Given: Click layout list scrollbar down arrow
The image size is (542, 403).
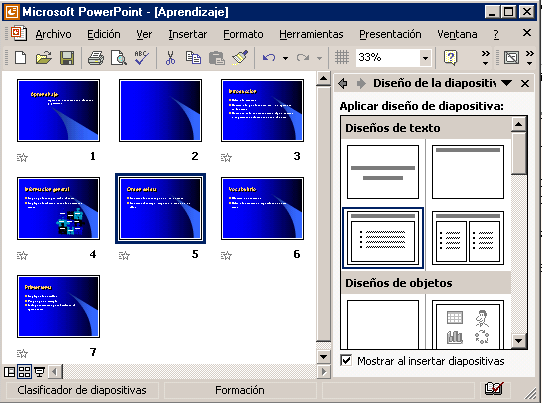Looking at the screenshot, I should pyautogui.click(x=518, y=340).
